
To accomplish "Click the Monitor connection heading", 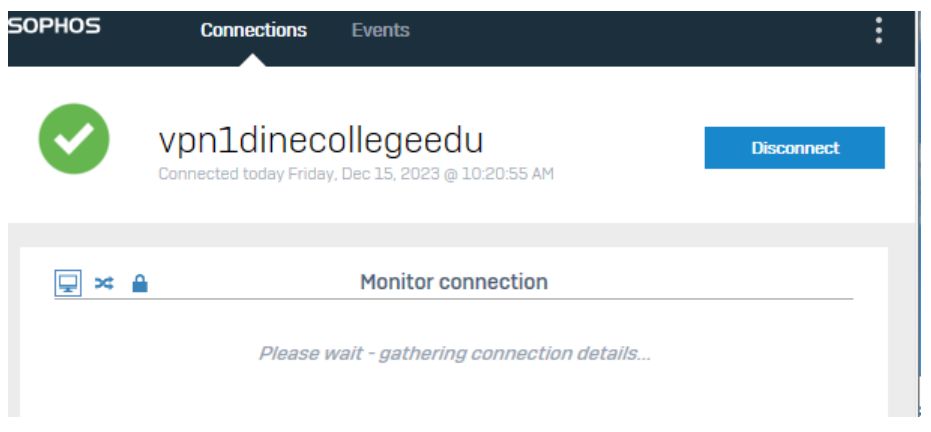I will pyautogui.click(x=454, y=282).
